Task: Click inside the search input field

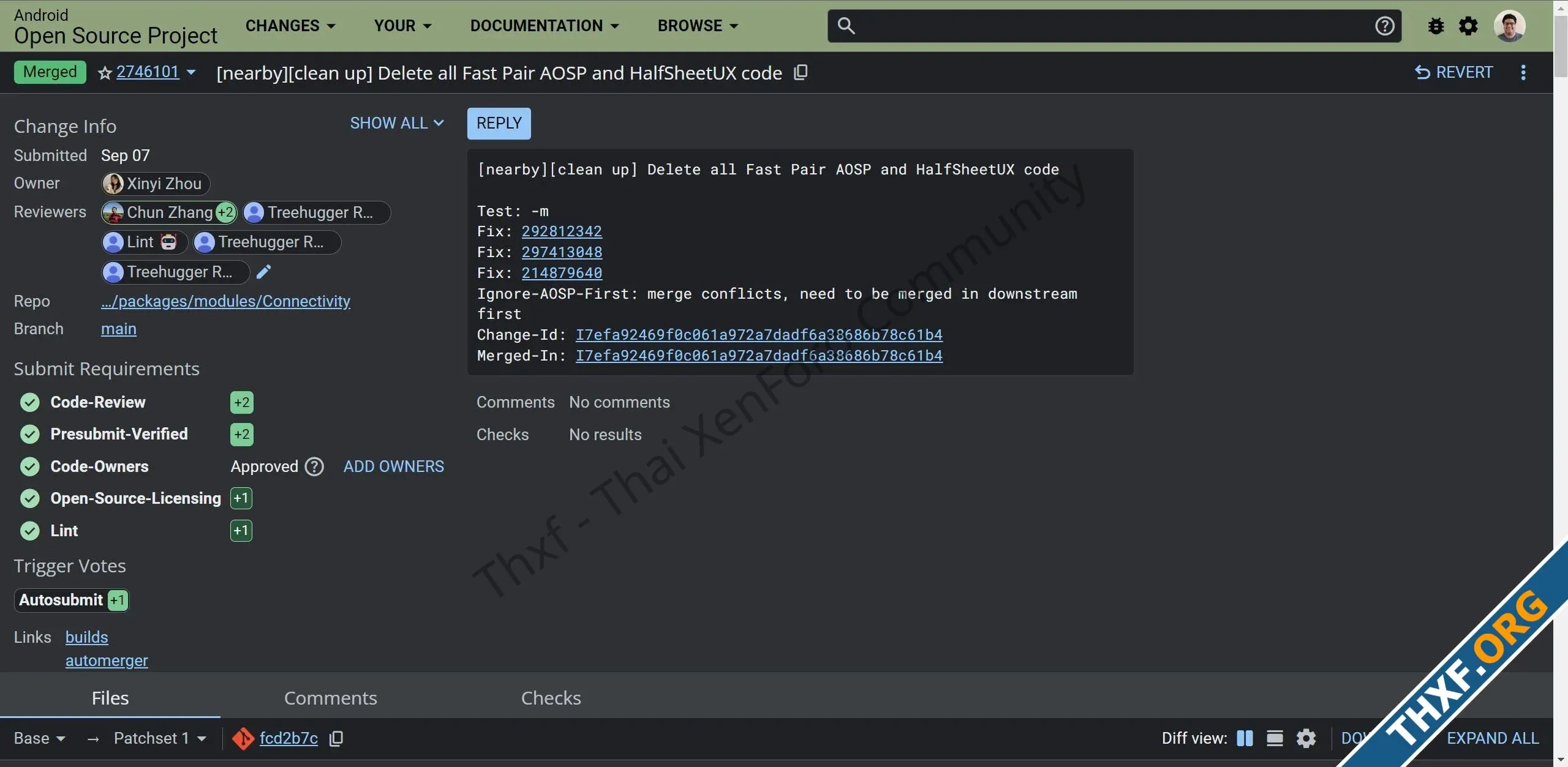Action: [x=1114, y=26]
